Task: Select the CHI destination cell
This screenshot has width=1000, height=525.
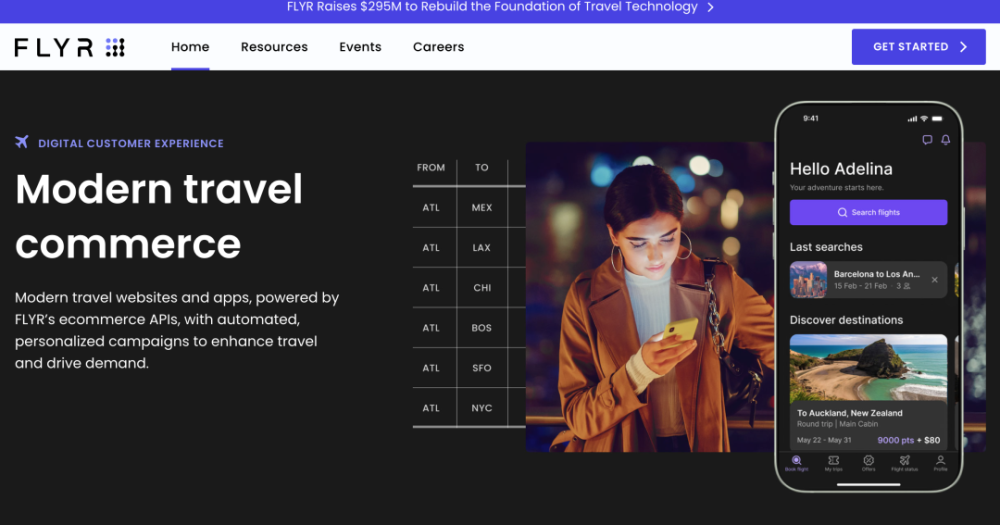Action: (482, 288)
